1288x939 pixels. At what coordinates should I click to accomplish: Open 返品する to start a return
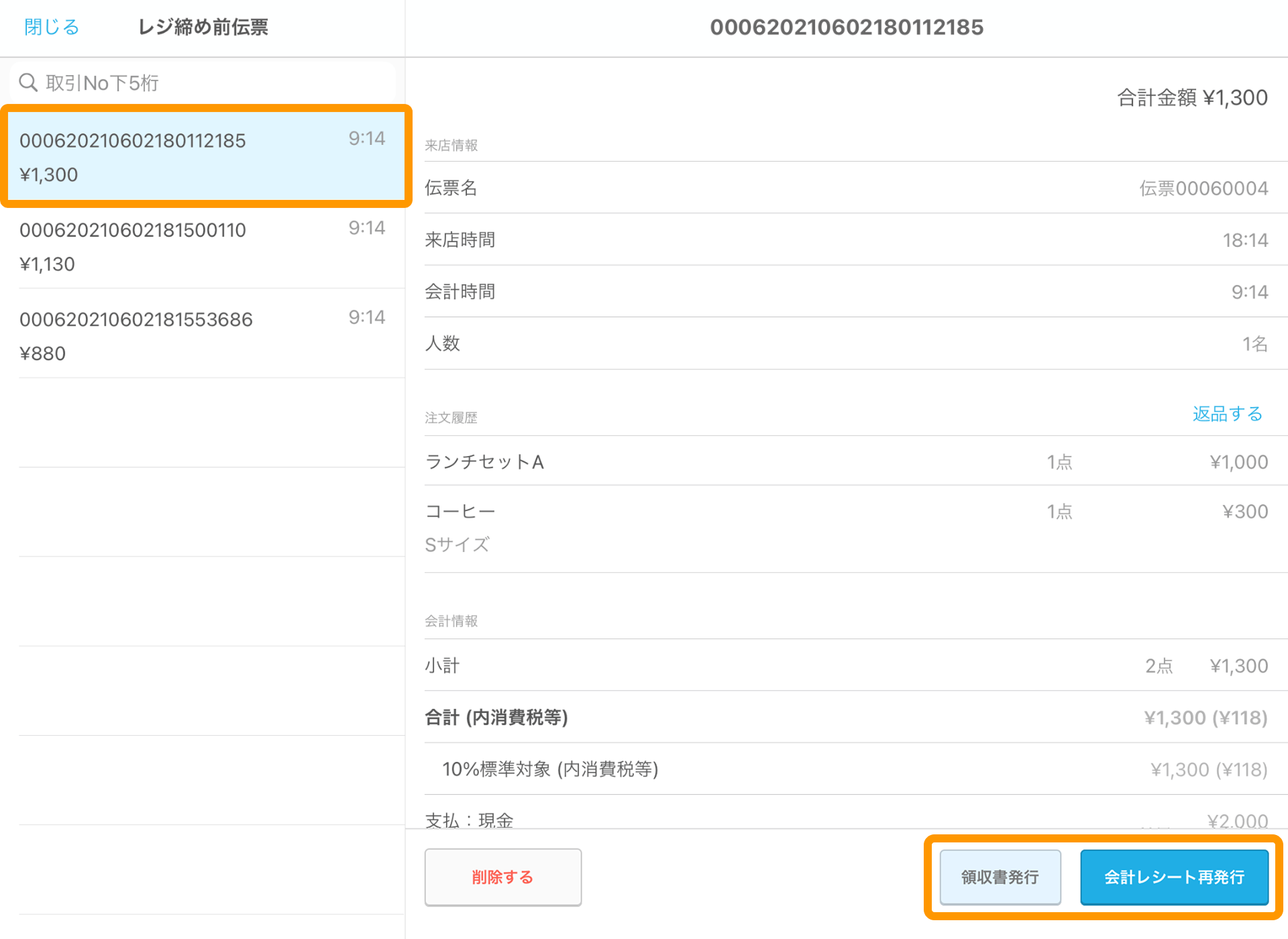(1226, 414)
